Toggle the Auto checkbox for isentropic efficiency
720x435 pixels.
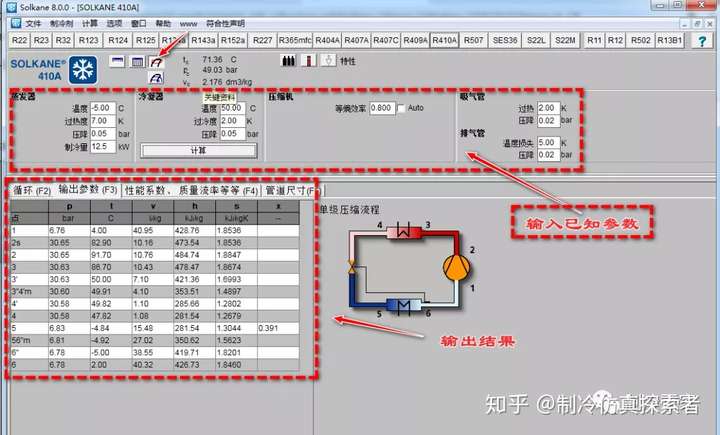tap(401, 108)
